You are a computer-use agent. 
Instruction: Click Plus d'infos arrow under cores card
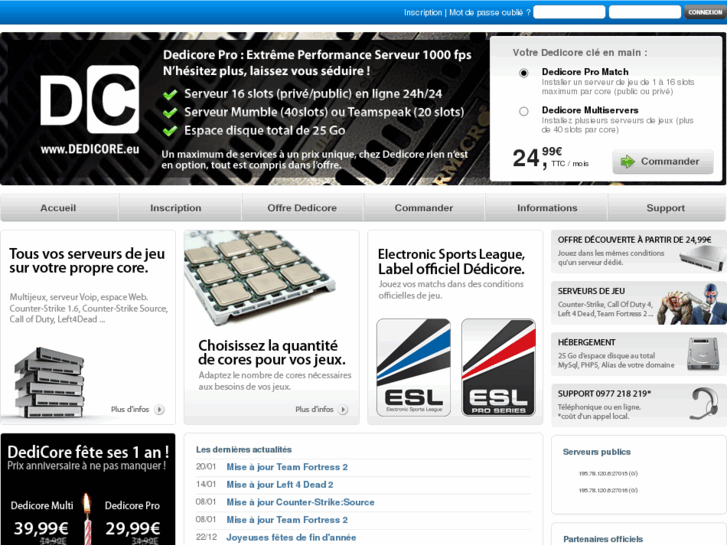[343, 410]
